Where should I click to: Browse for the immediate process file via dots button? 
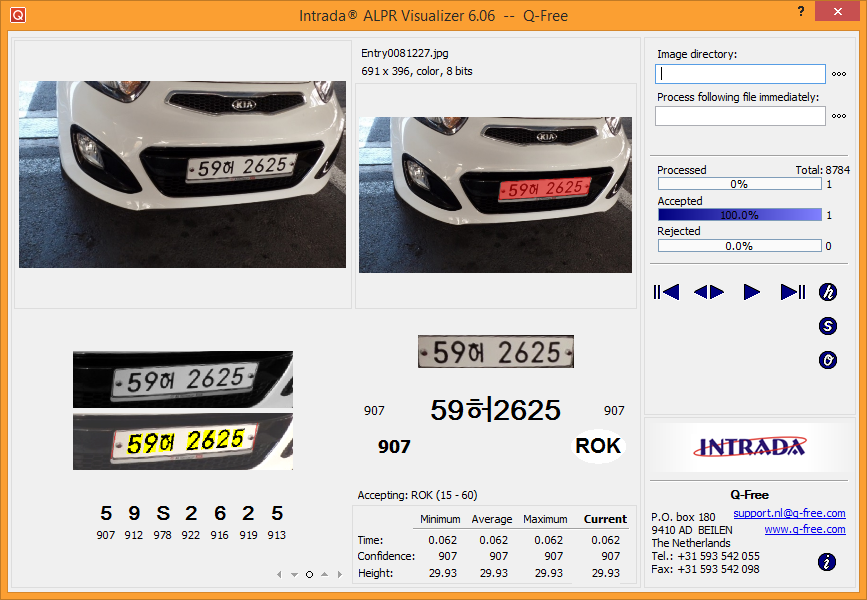pyautogui.click(x=839, y=116)
